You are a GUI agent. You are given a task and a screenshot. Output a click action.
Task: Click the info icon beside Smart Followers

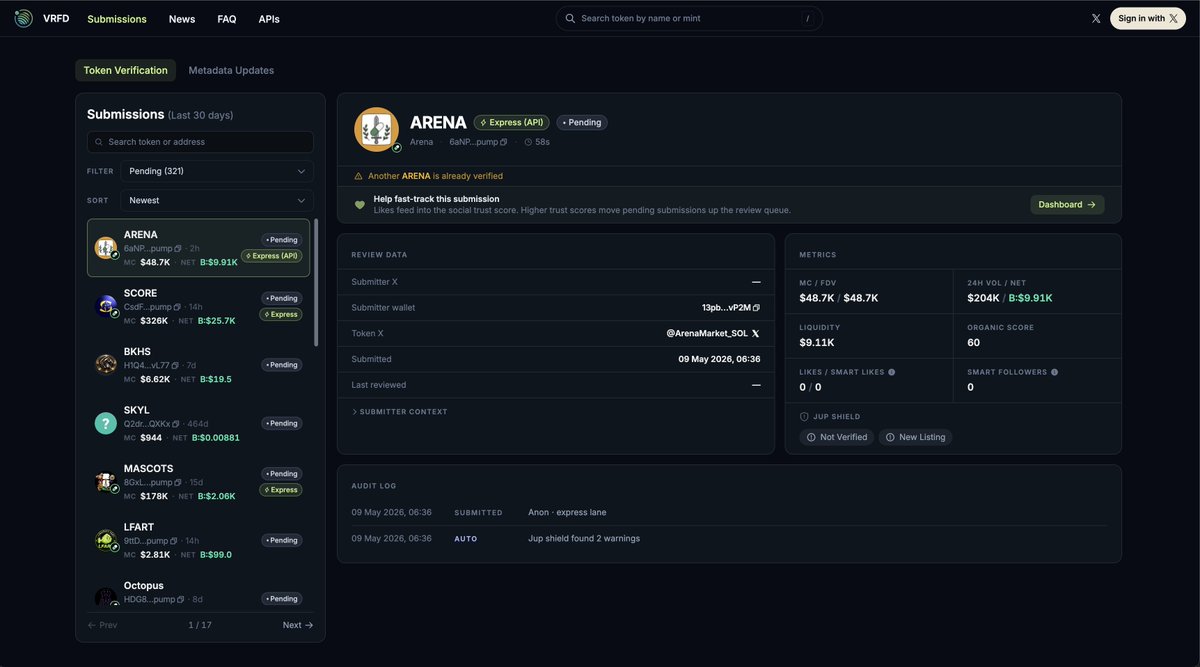(1054, 372)
